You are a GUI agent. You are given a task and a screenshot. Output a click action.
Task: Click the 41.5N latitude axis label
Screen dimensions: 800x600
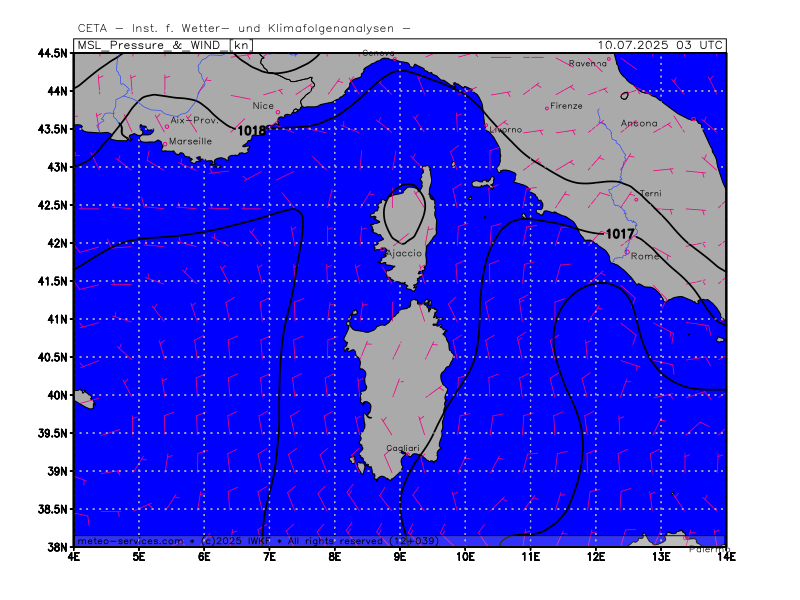pyautogui.click(x=53, y=281)
